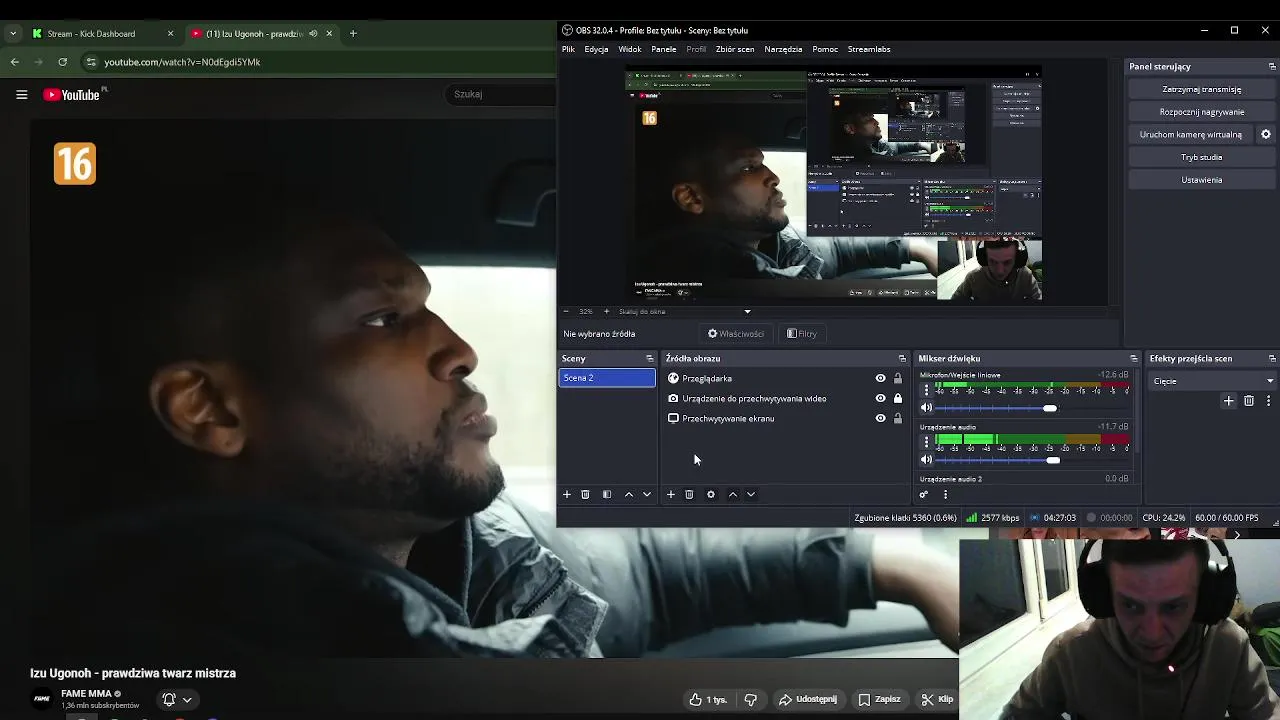Toggle lock on Przechwytywanie ekranu source

(x=898, y=418)
